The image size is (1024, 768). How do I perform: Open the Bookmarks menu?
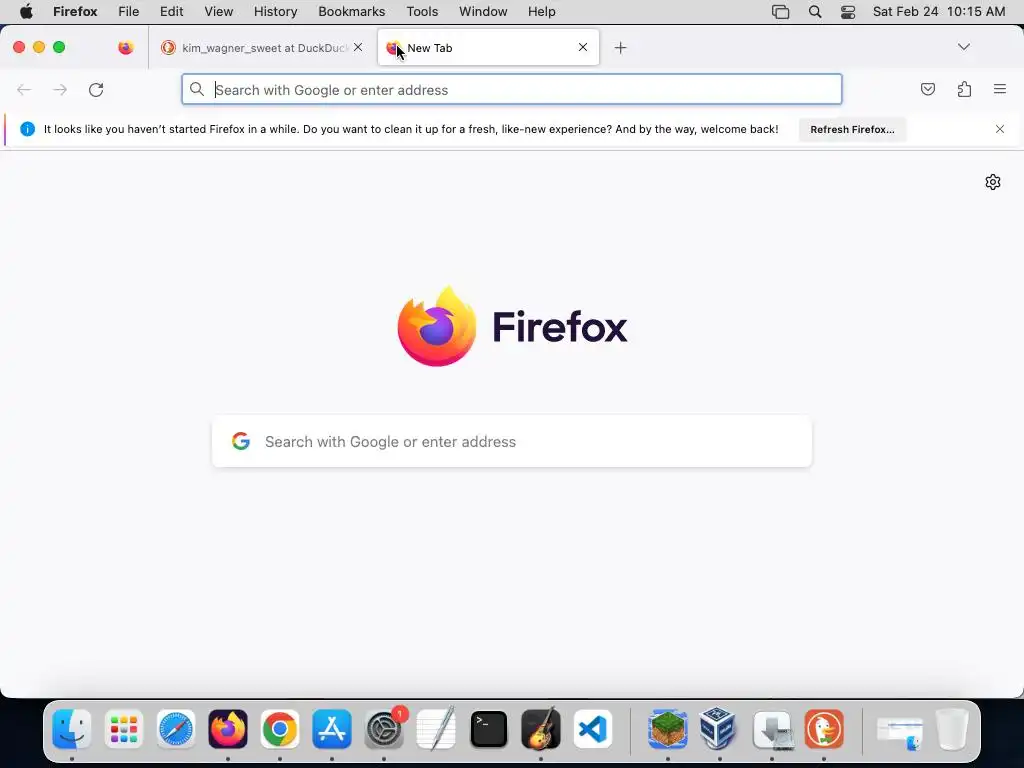tap(352, 12)
